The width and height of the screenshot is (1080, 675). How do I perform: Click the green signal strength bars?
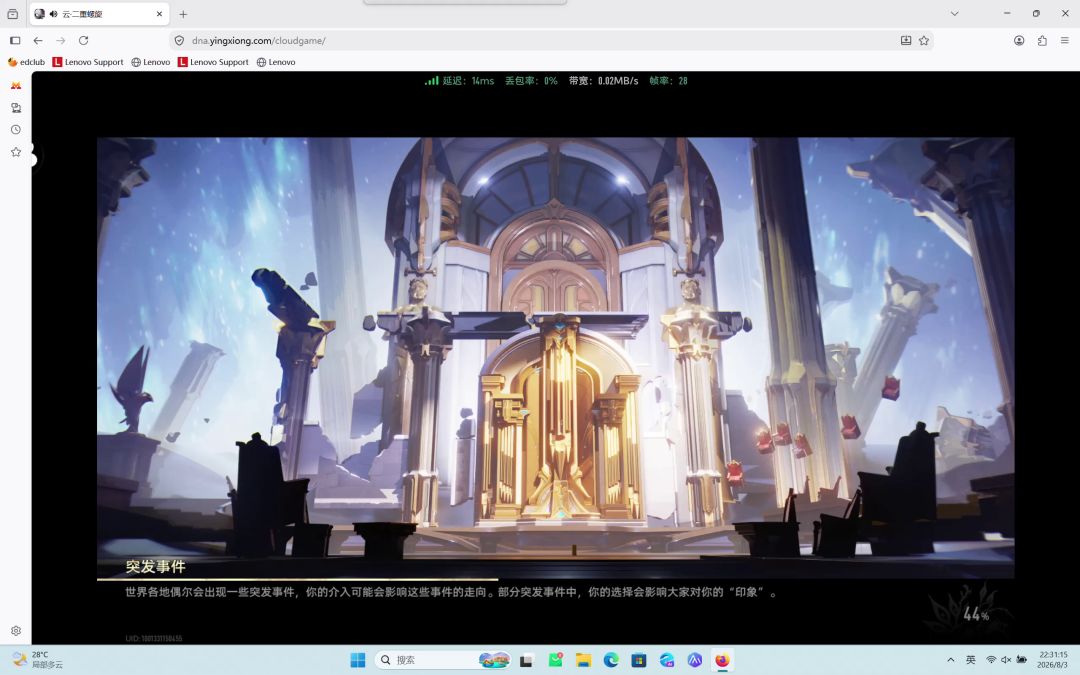point(431,81)
